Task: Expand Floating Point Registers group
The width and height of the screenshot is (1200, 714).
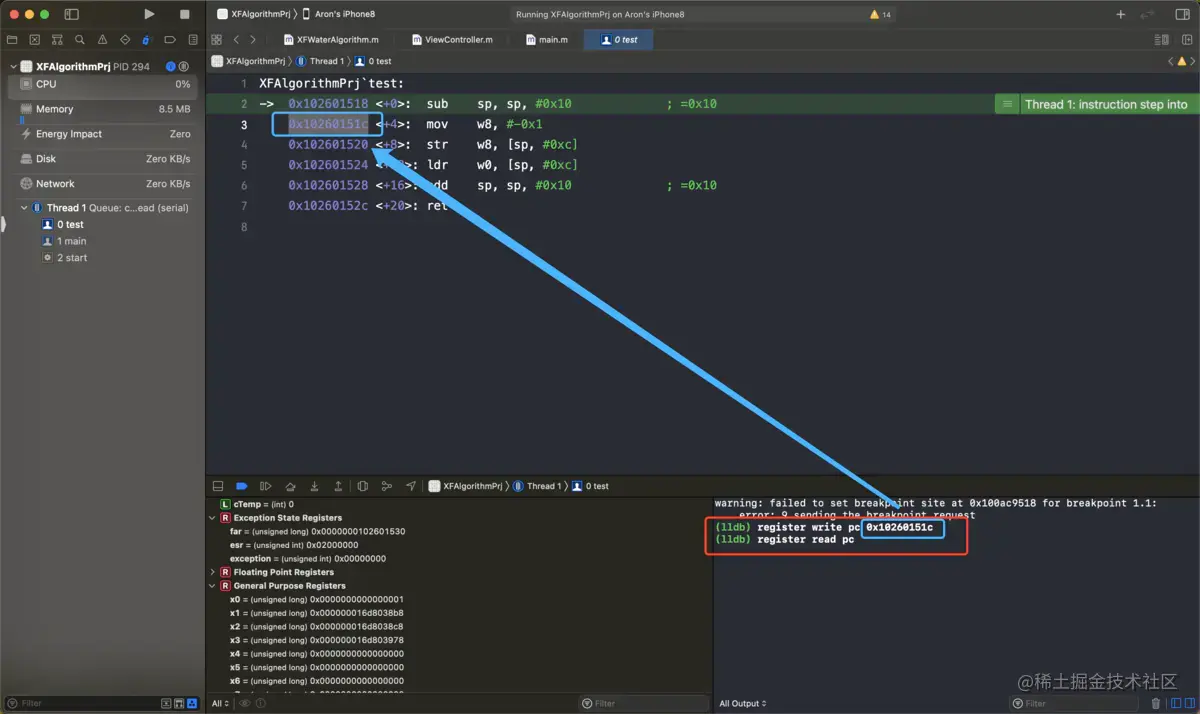Action: click(212, 572)
